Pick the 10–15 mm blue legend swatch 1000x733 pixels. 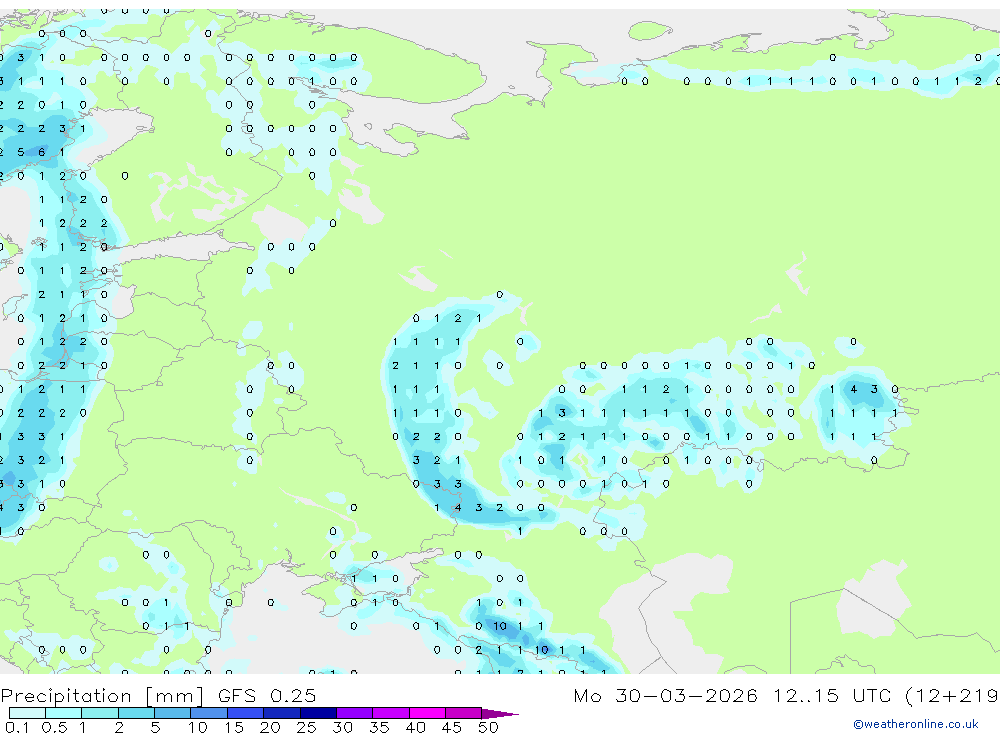[209, 713]
